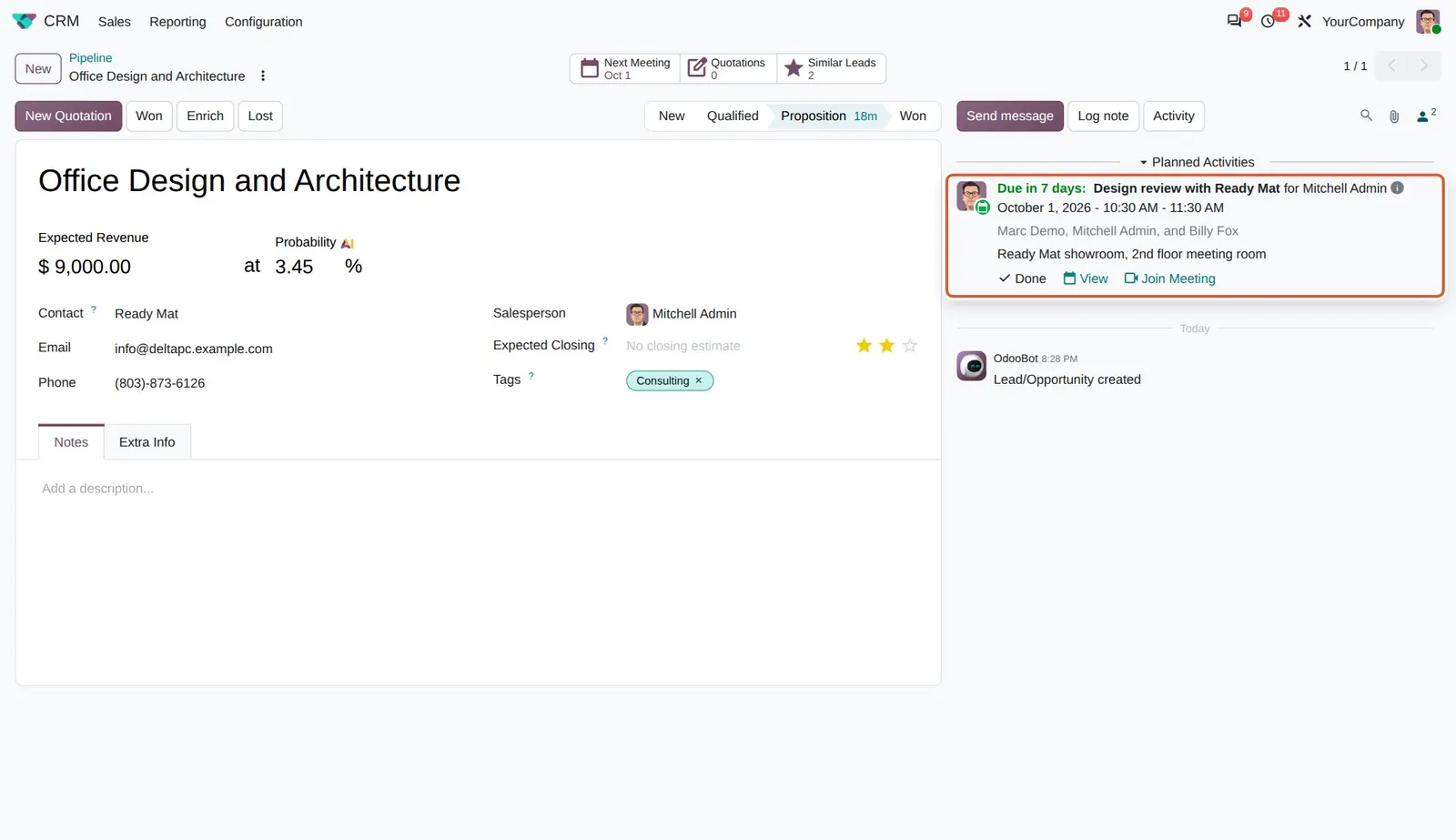The height and width of the screenshot is (840, 1456).
Task: Open the YourCompany company switcher
Action: pos(1363,22)
